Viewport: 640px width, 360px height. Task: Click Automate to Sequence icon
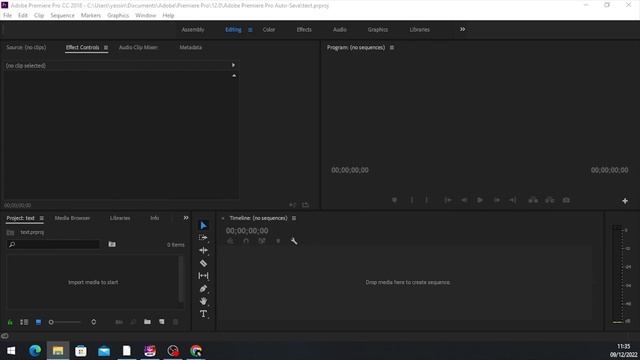[x=119, y=322]
